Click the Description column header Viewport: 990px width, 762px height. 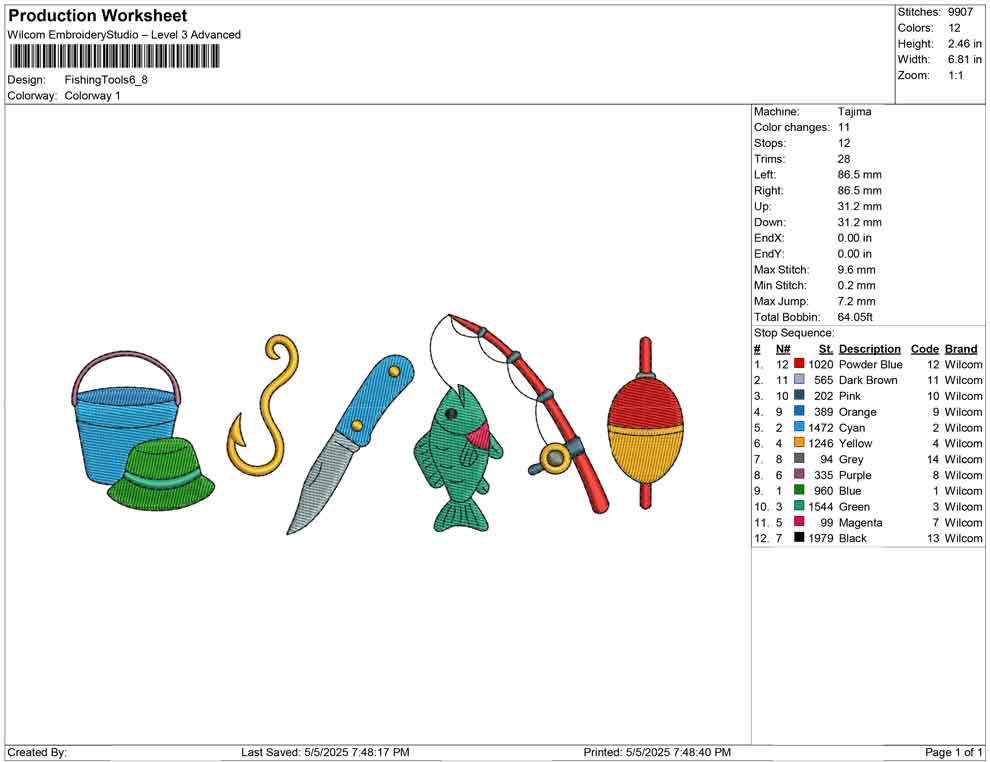point(870,349)
